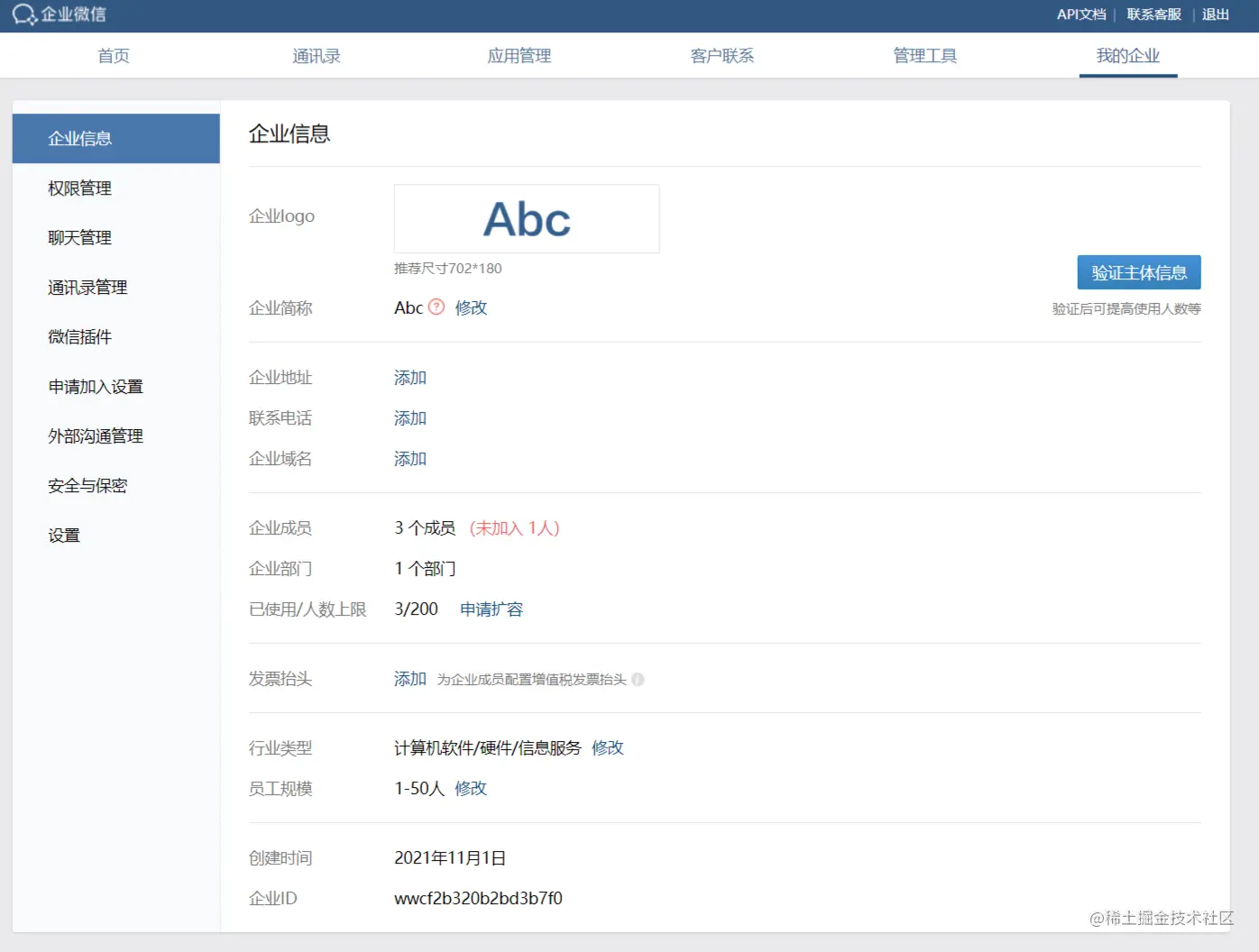Open the API文档 link

[1081, 14]
